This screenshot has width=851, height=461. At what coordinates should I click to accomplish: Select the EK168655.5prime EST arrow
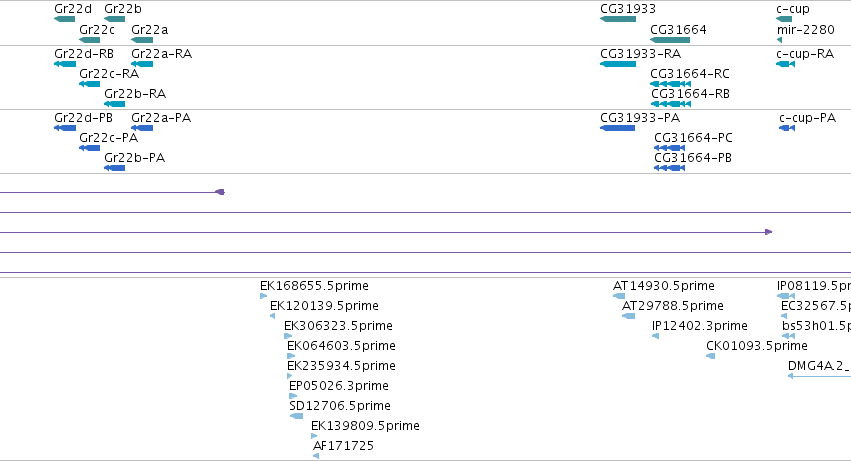263,296
